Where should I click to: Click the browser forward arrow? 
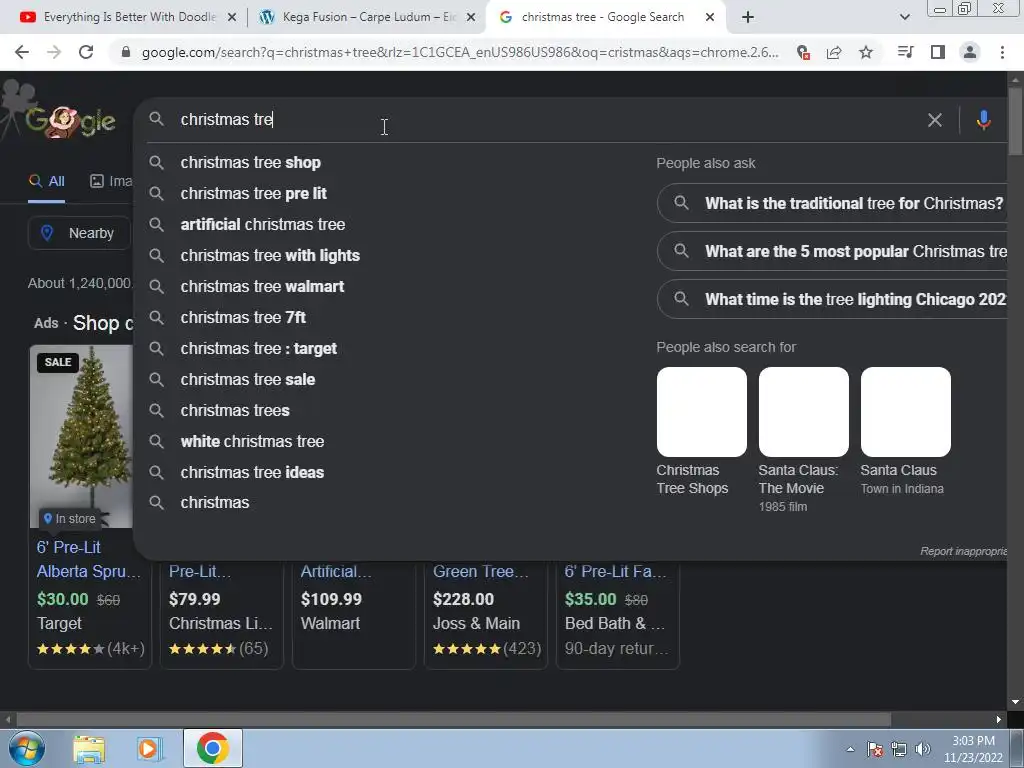point(54,52)
